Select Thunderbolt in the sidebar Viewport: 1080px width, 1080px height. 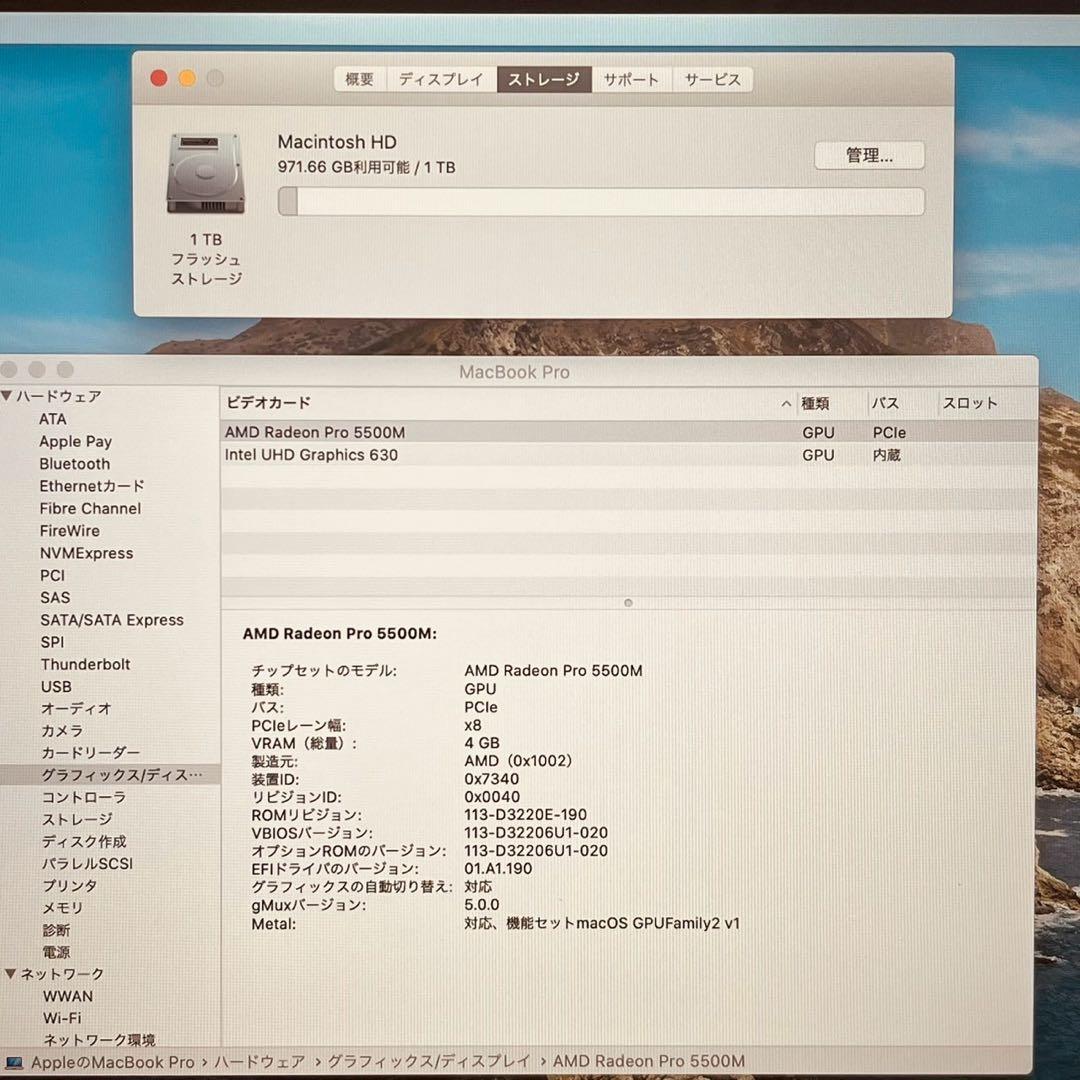pos(85,664)
